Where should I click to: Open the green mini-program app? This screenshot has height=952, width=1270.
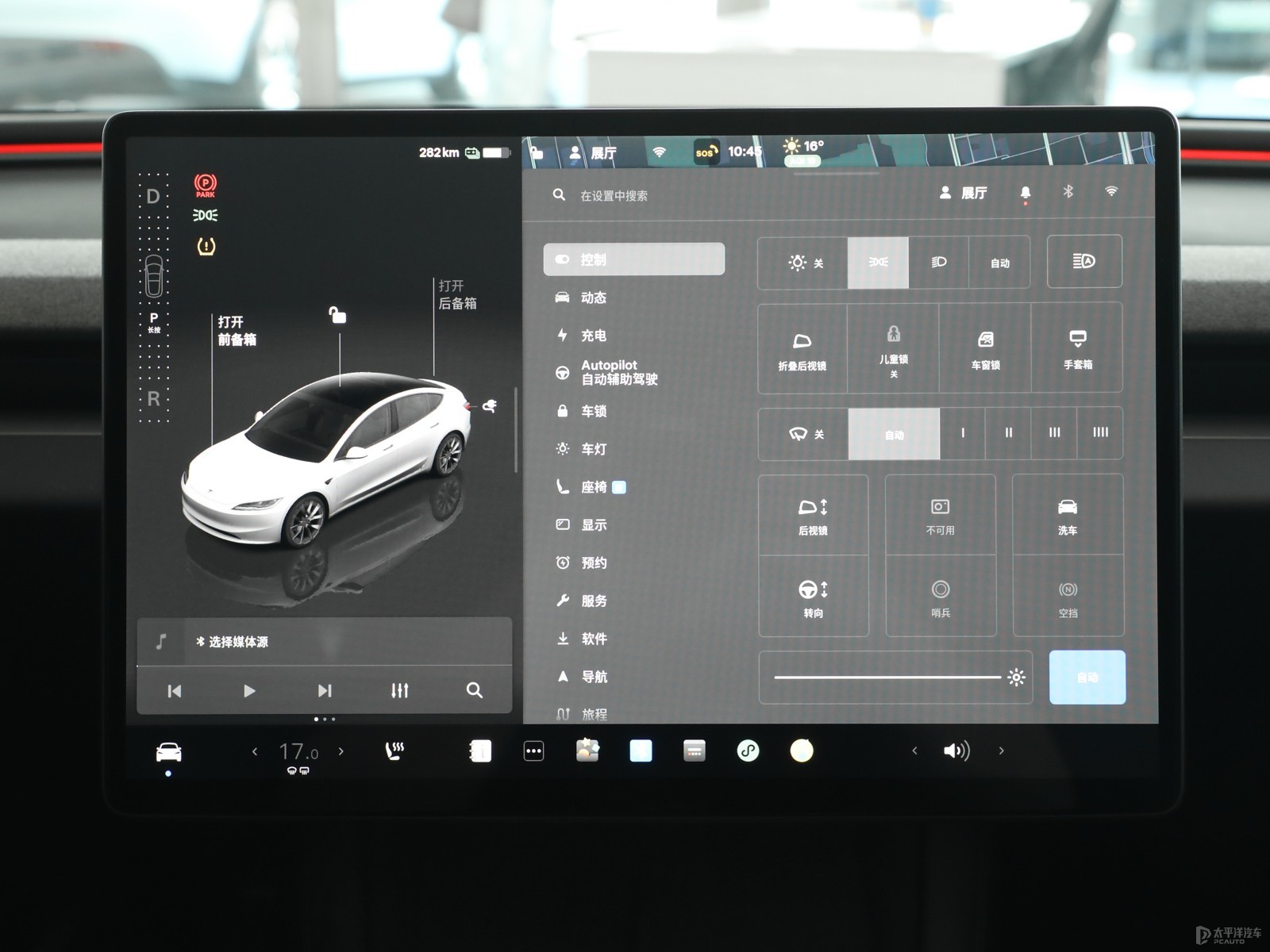(x=748, y=750)
